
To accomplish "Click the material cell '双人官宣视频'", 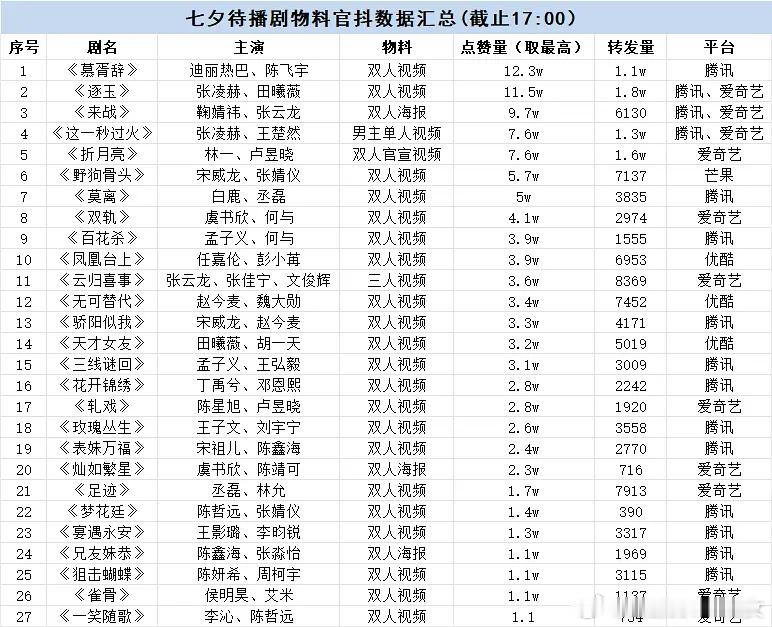I will 396,155.
